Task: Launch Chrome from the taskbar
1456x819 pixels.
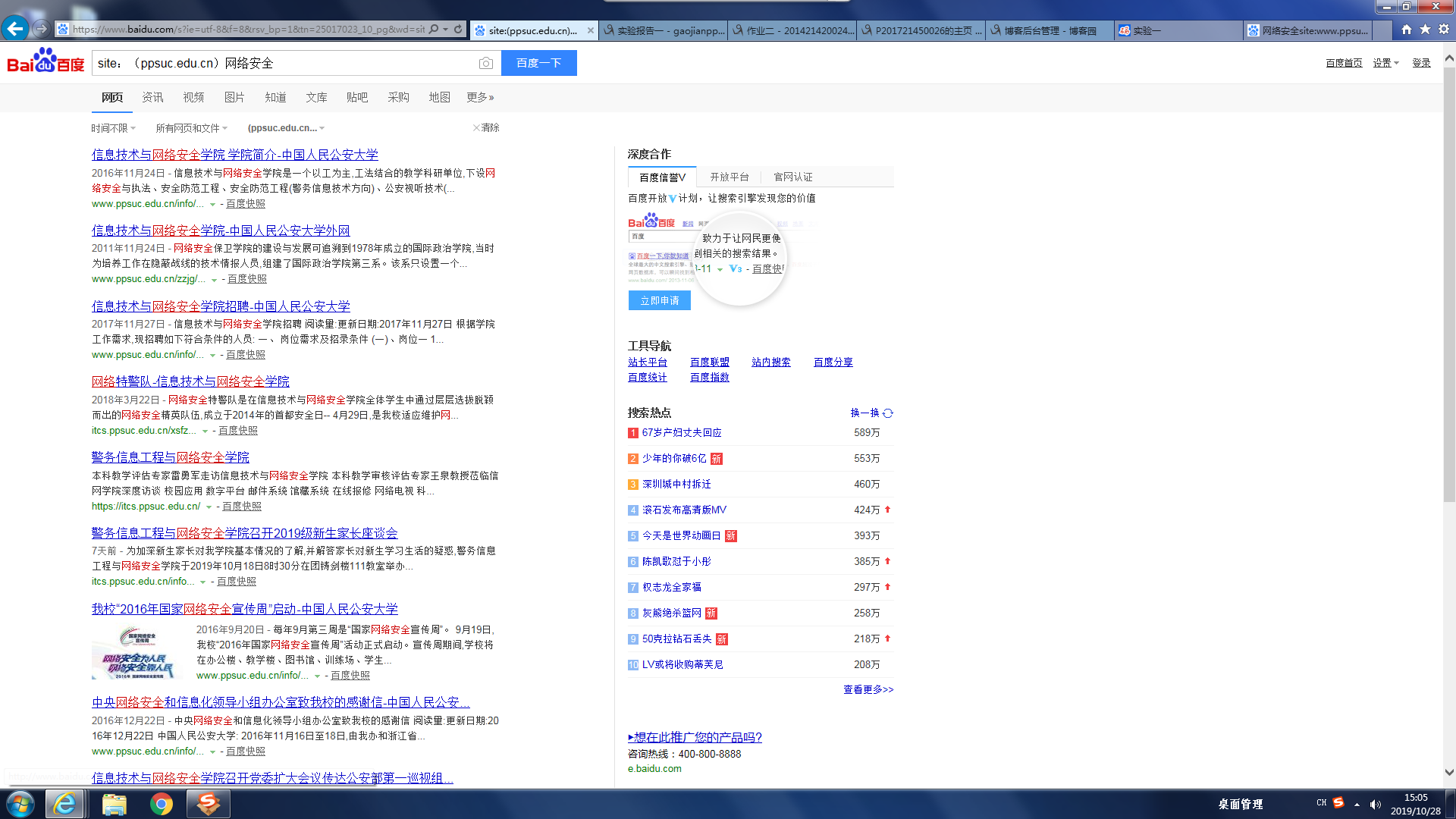Action: pyautogui.click(x=161, y=804)
